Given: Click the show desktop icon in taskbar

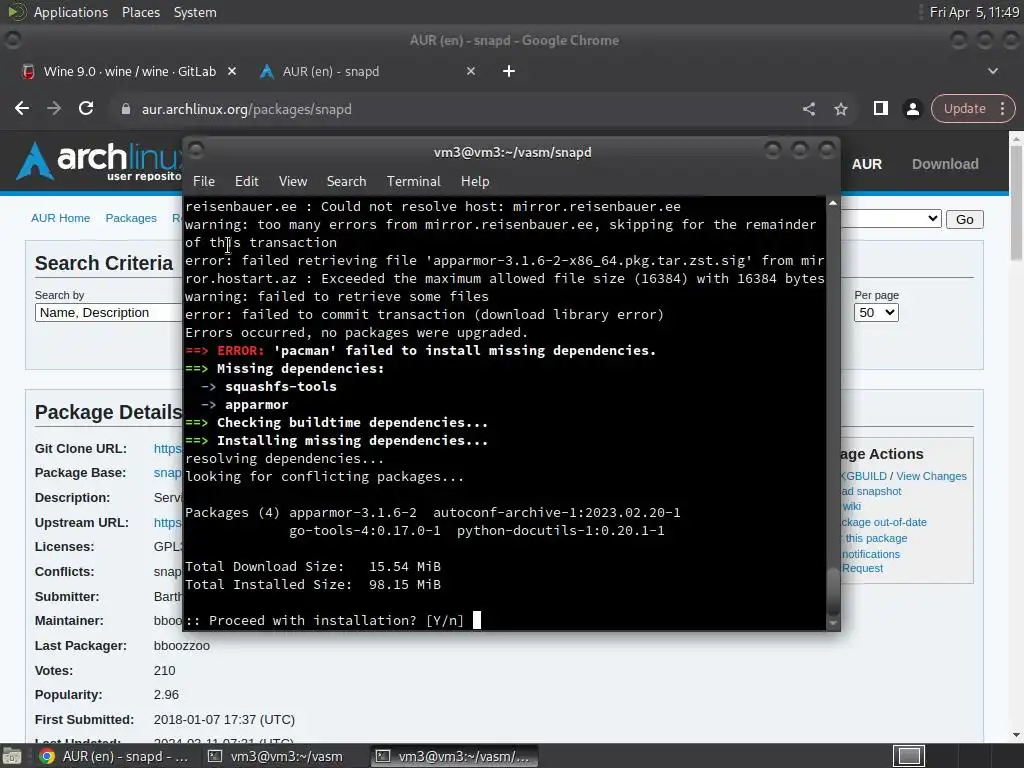Looking at the screenshot, I should click(12, 756).
